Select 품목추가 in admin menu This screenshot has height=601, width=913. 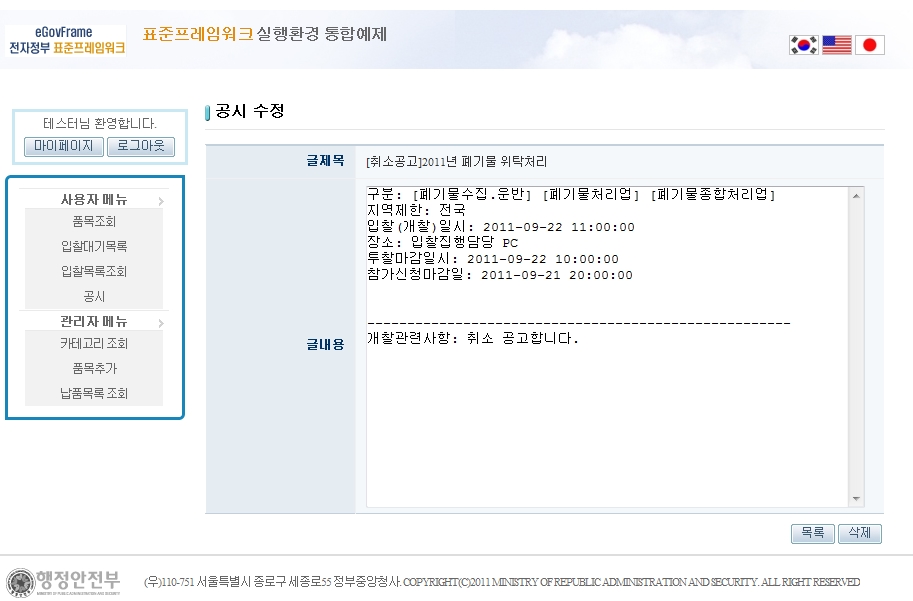click(94, 369)
